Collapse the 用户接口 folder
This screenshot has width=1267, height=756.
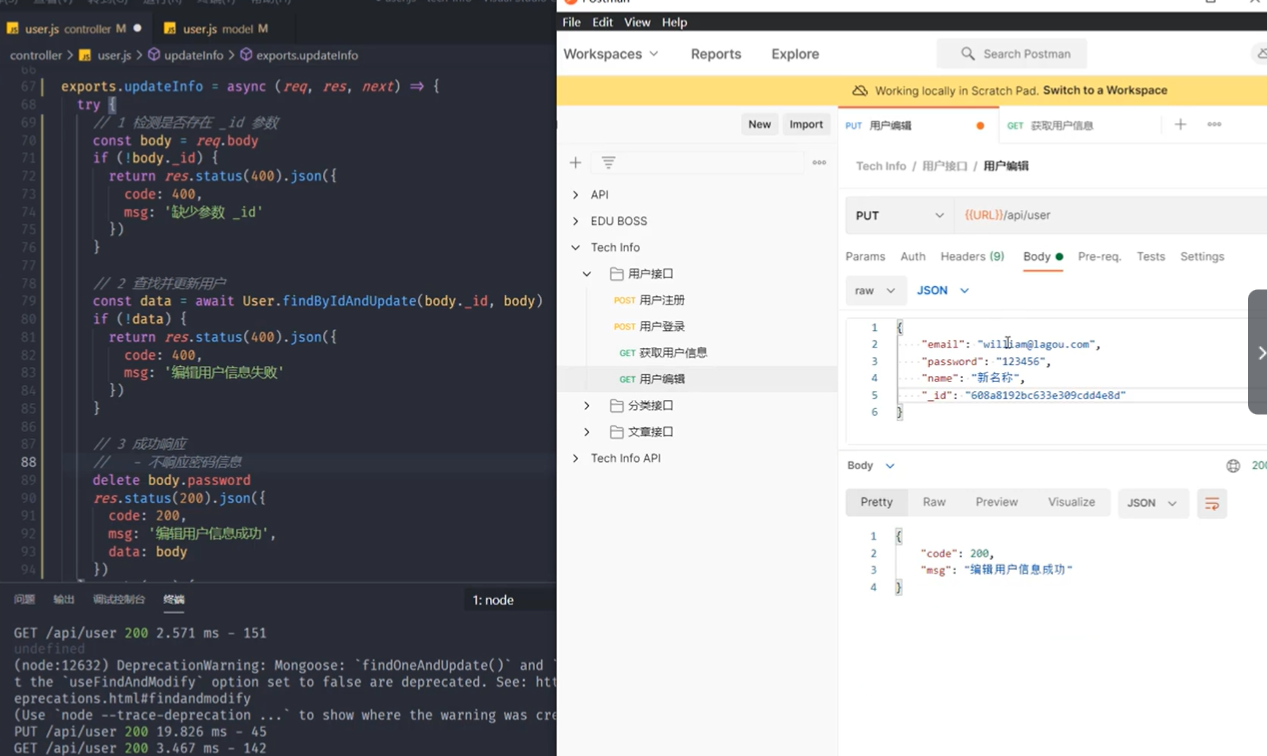coord(587,274)
